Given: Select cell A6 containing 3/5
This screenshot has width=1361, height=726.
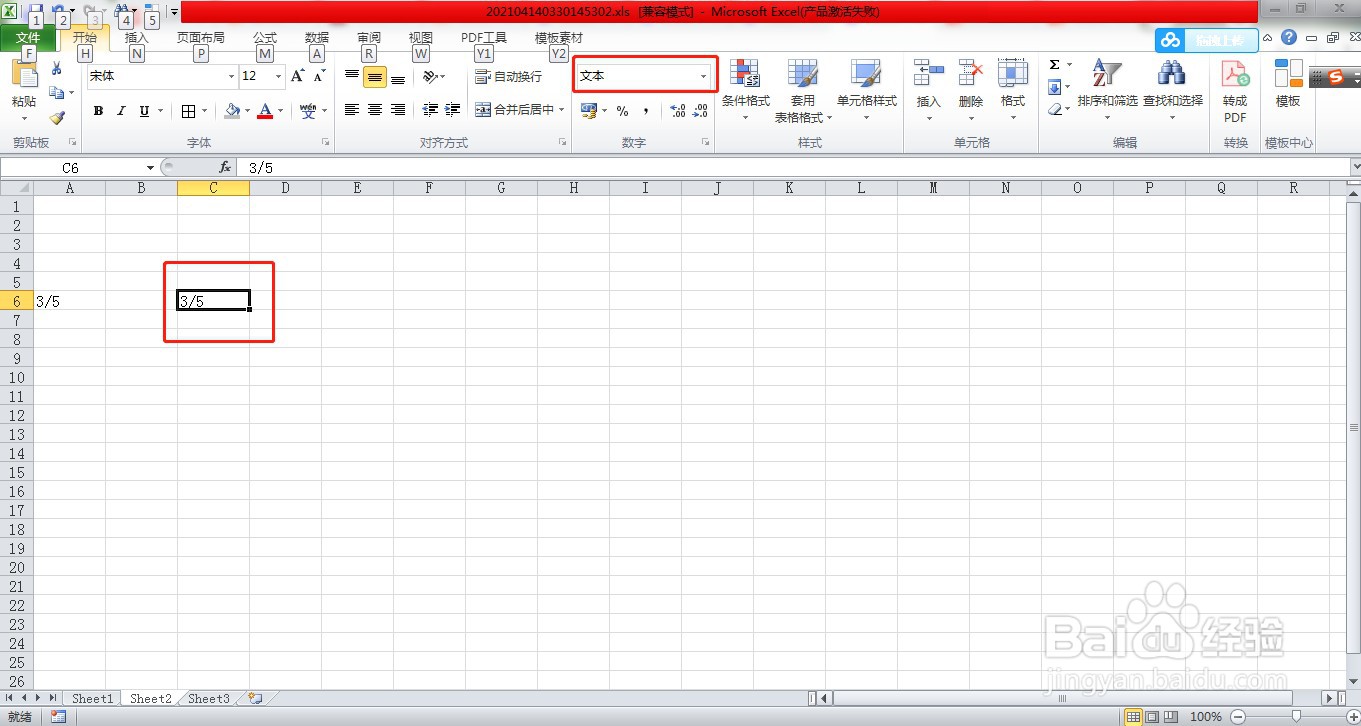Looking at the screenshot, I should [x=69, y=301].
